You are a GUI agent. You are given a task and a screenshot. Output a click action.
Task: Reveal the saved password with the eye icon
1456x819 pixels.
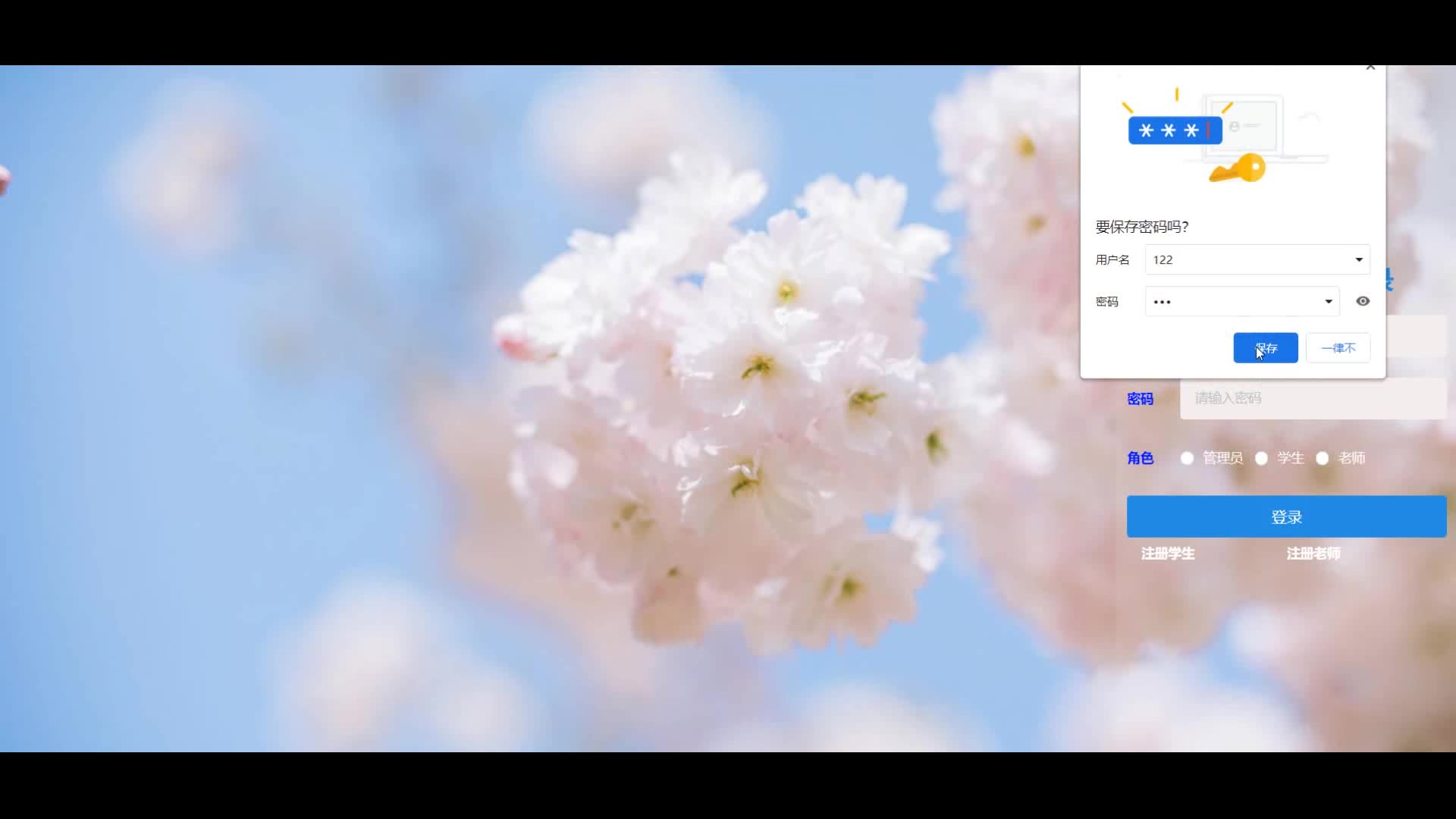[1363, 301]
